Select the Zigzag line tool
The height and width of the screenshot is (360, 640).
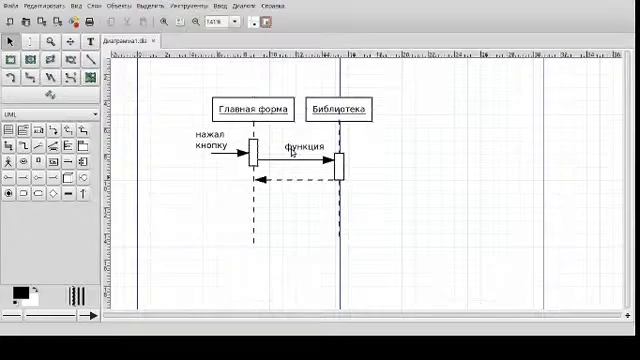[x=30, y=78]
